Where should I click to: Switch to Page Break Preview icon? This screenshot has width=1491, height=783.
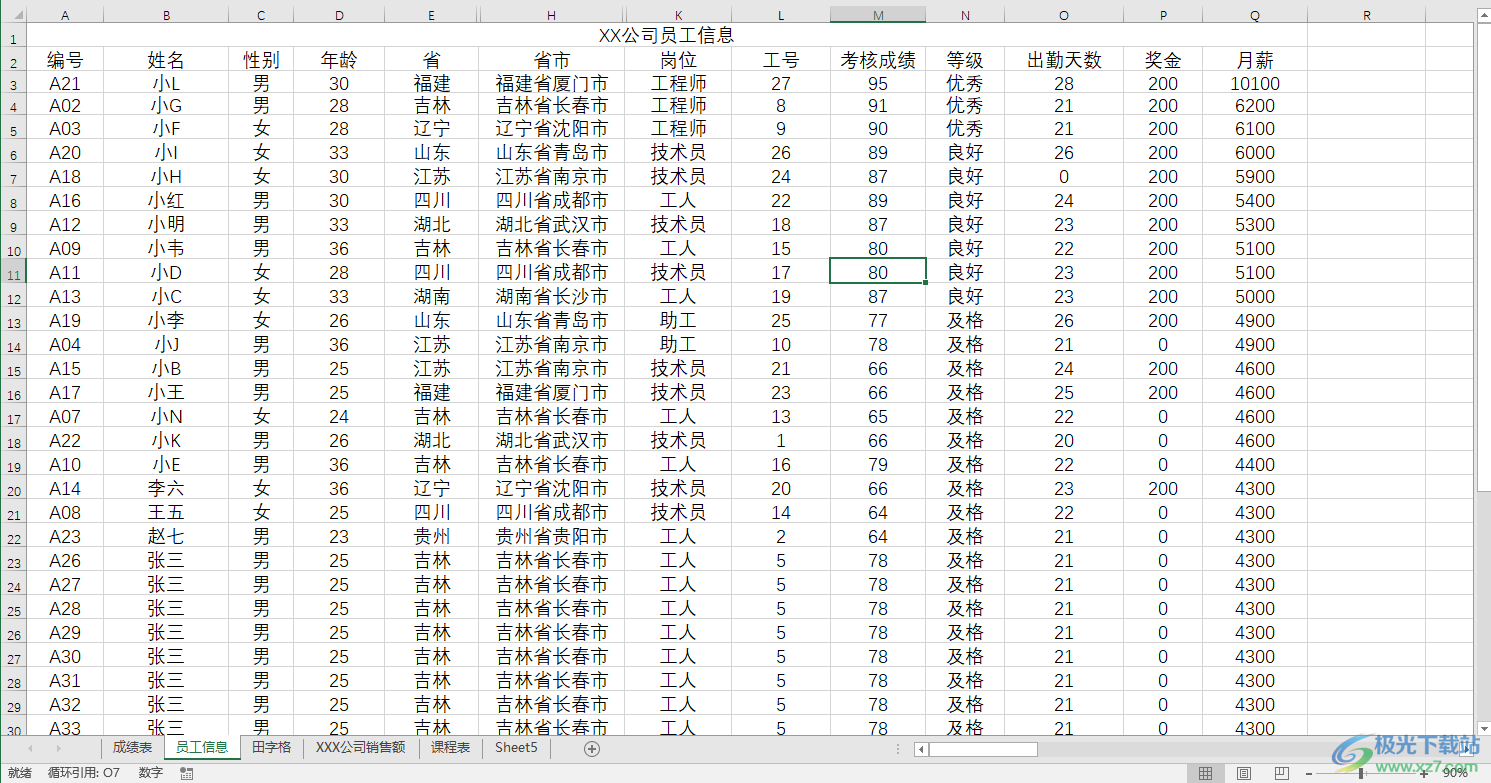point(1281,773)
